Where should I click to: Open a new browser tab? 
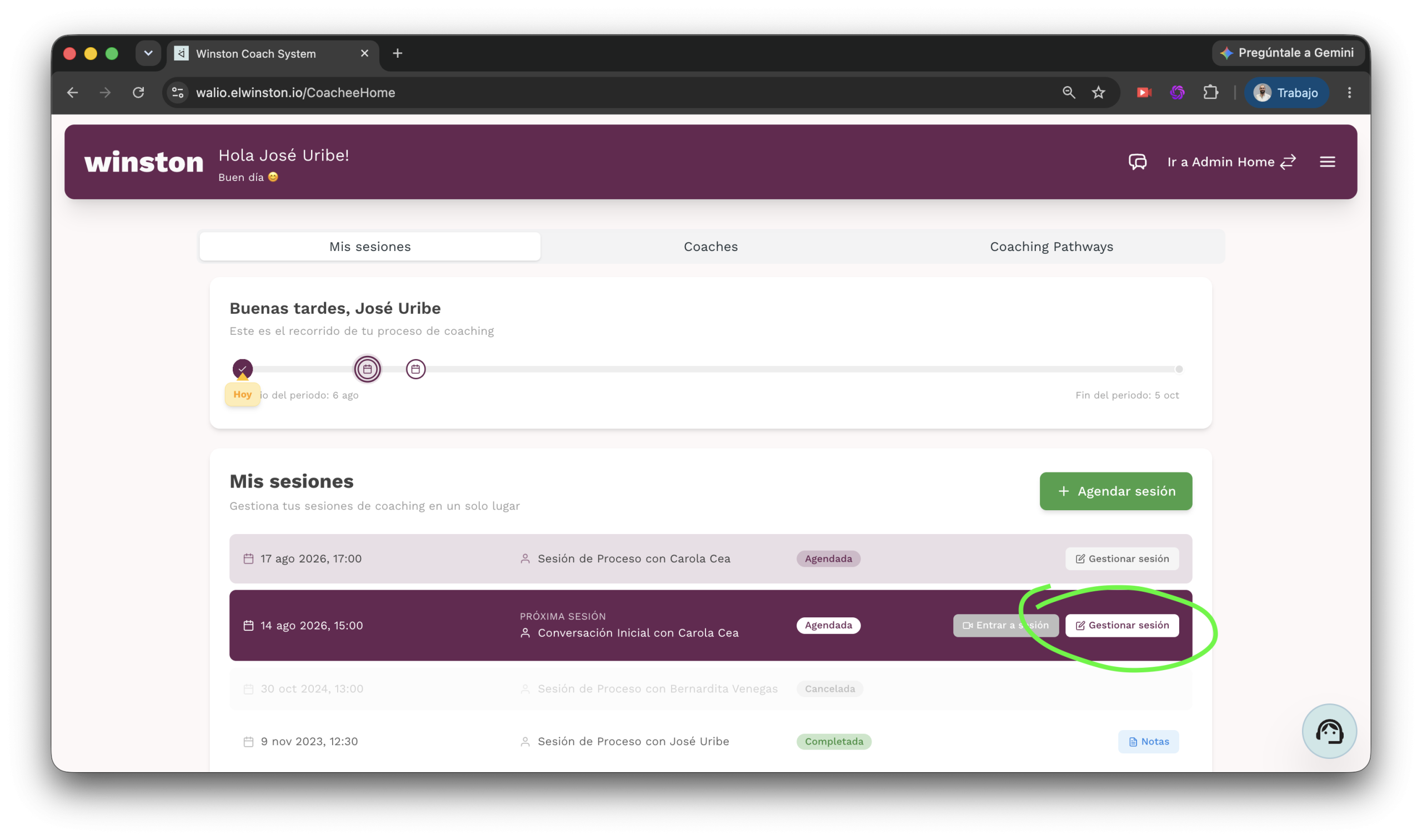[x=398, y=53]
